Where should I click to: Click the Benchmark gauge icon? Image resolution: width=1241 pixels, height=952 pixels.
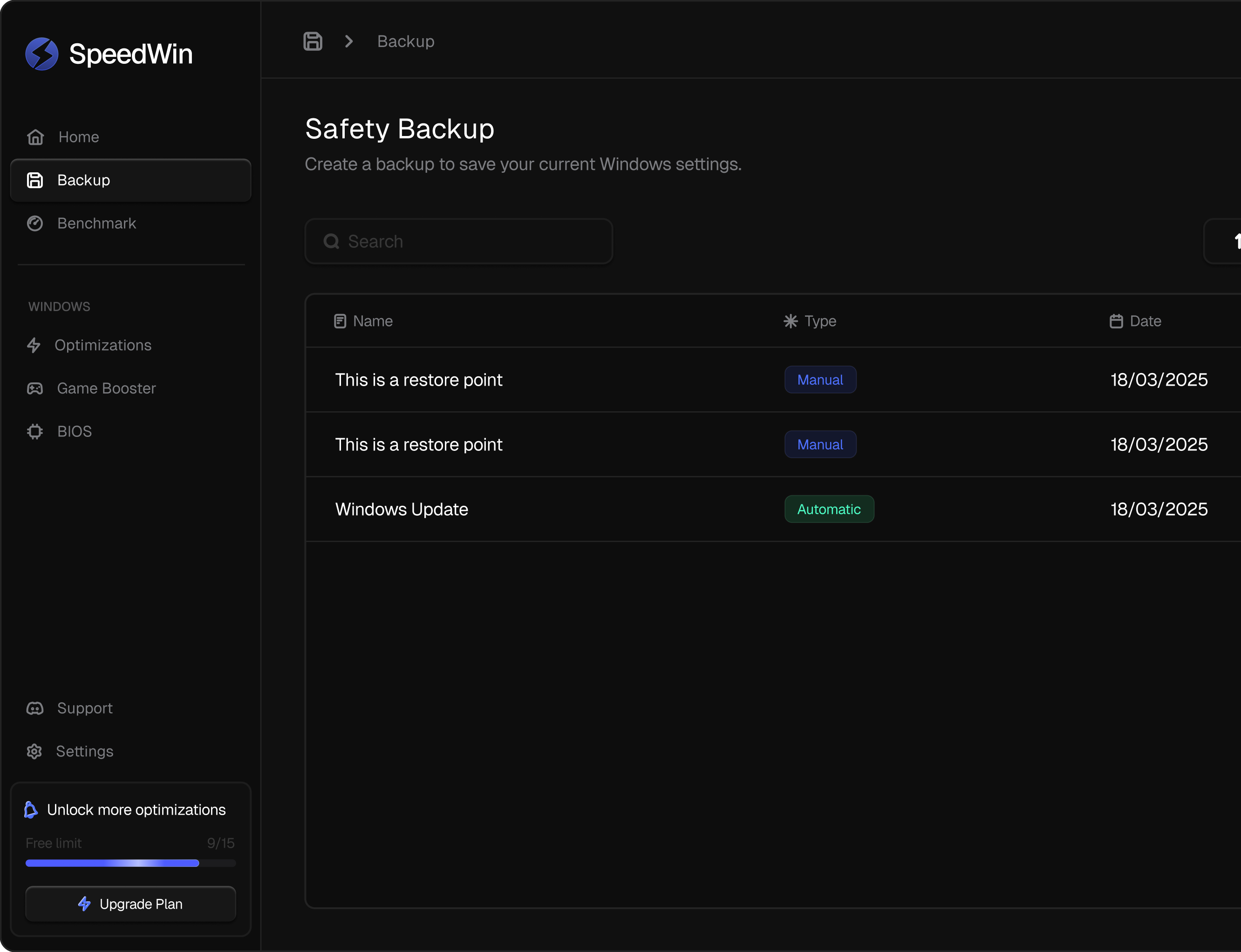point(35,223)
